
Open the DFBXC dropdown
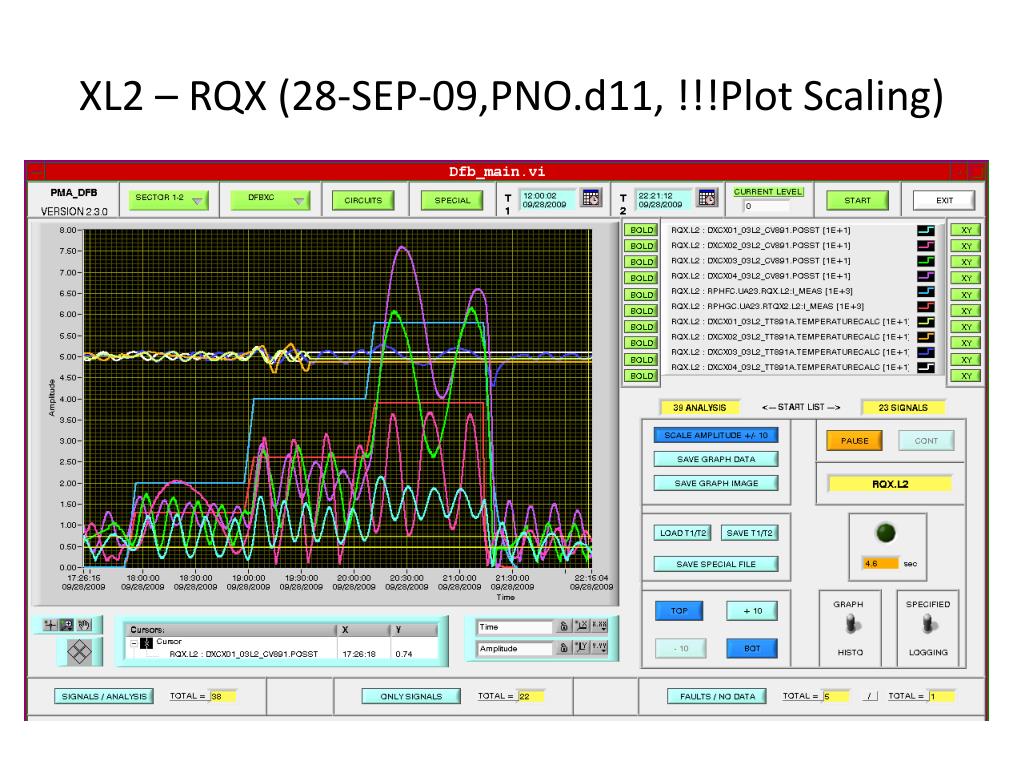(x=269, y=199)
